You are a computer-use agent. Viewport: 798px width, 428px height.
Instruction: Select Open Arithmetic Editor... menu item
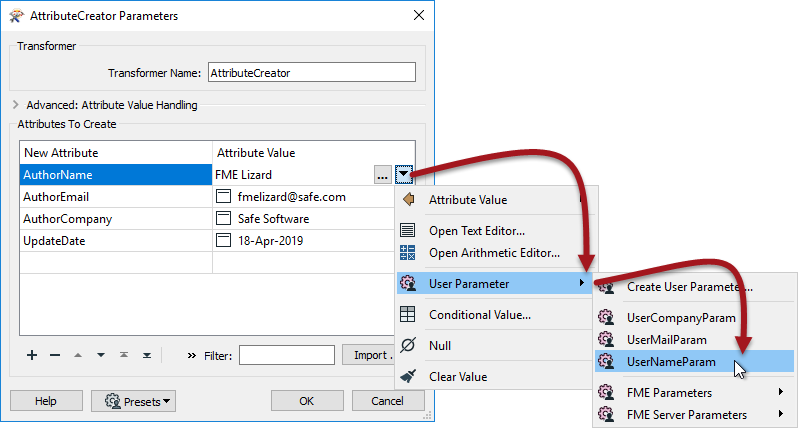[494, 253]
